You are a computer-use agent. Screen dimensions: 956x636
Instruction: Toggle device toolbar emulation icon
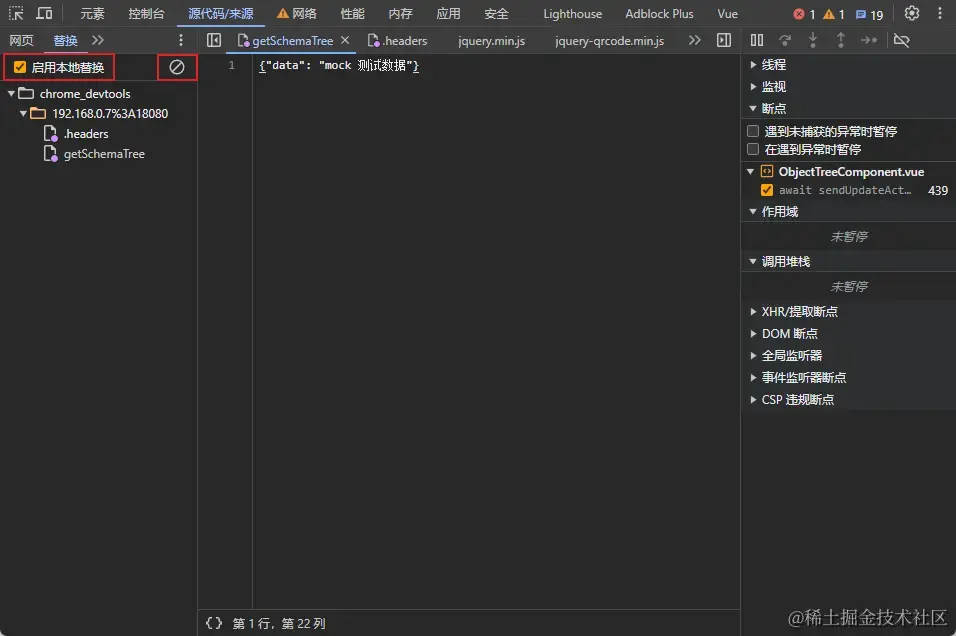pyautogui.click(x=44, y=13)
